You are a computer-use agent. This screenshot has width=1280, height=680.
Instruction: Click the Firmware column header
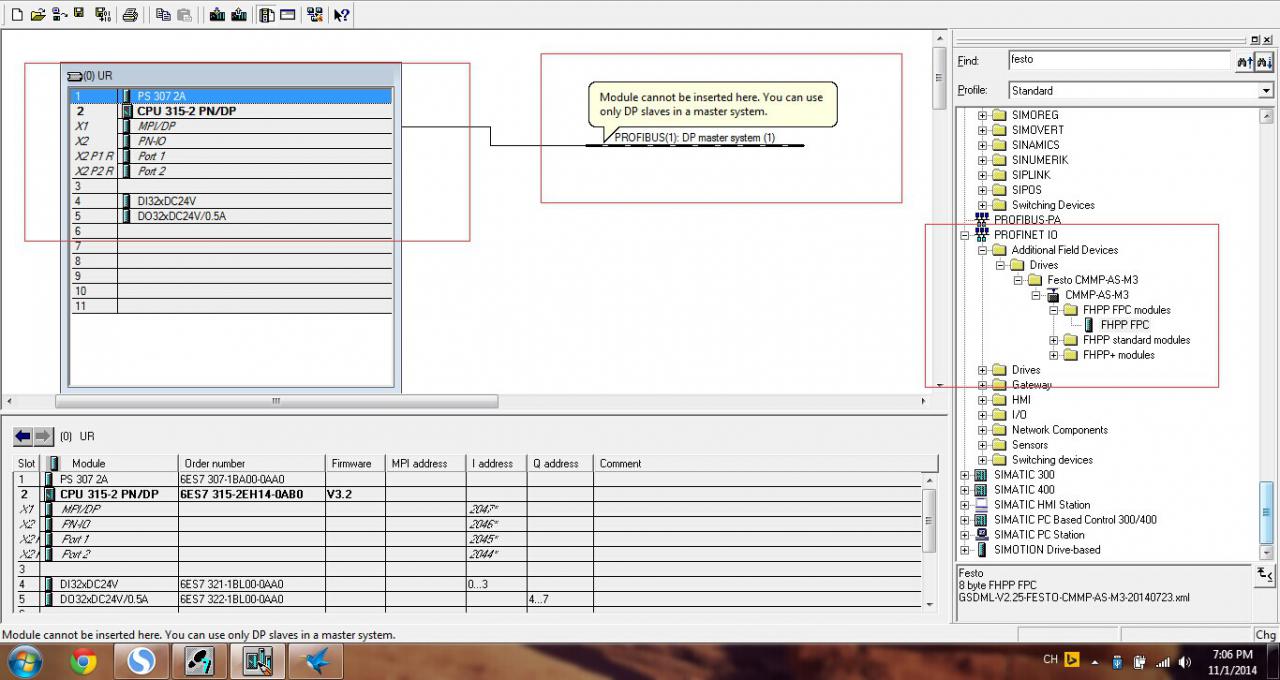tap(355, 464)
